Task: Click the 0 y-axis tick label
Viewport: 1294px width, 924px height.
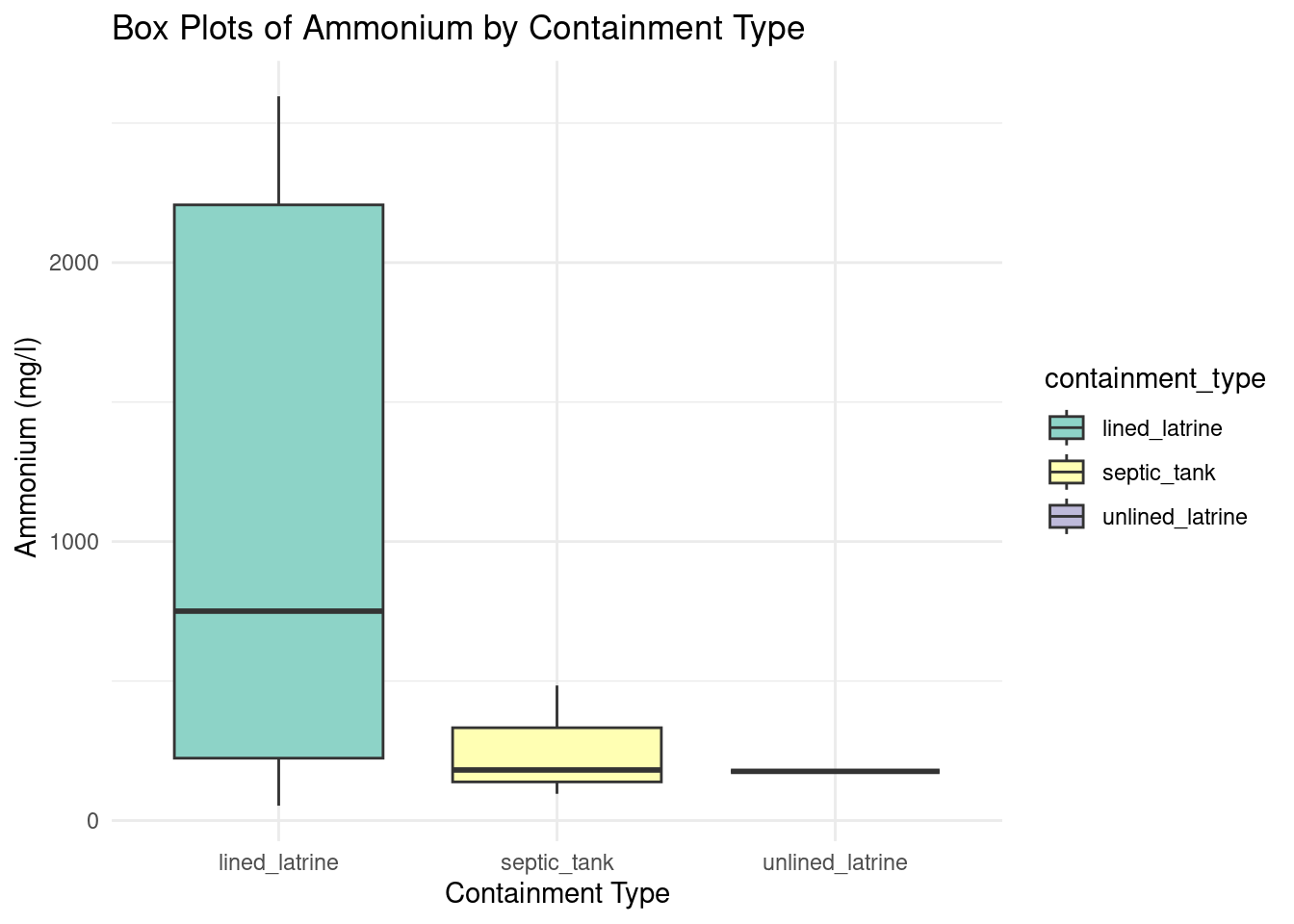Action: coord(92,821)
